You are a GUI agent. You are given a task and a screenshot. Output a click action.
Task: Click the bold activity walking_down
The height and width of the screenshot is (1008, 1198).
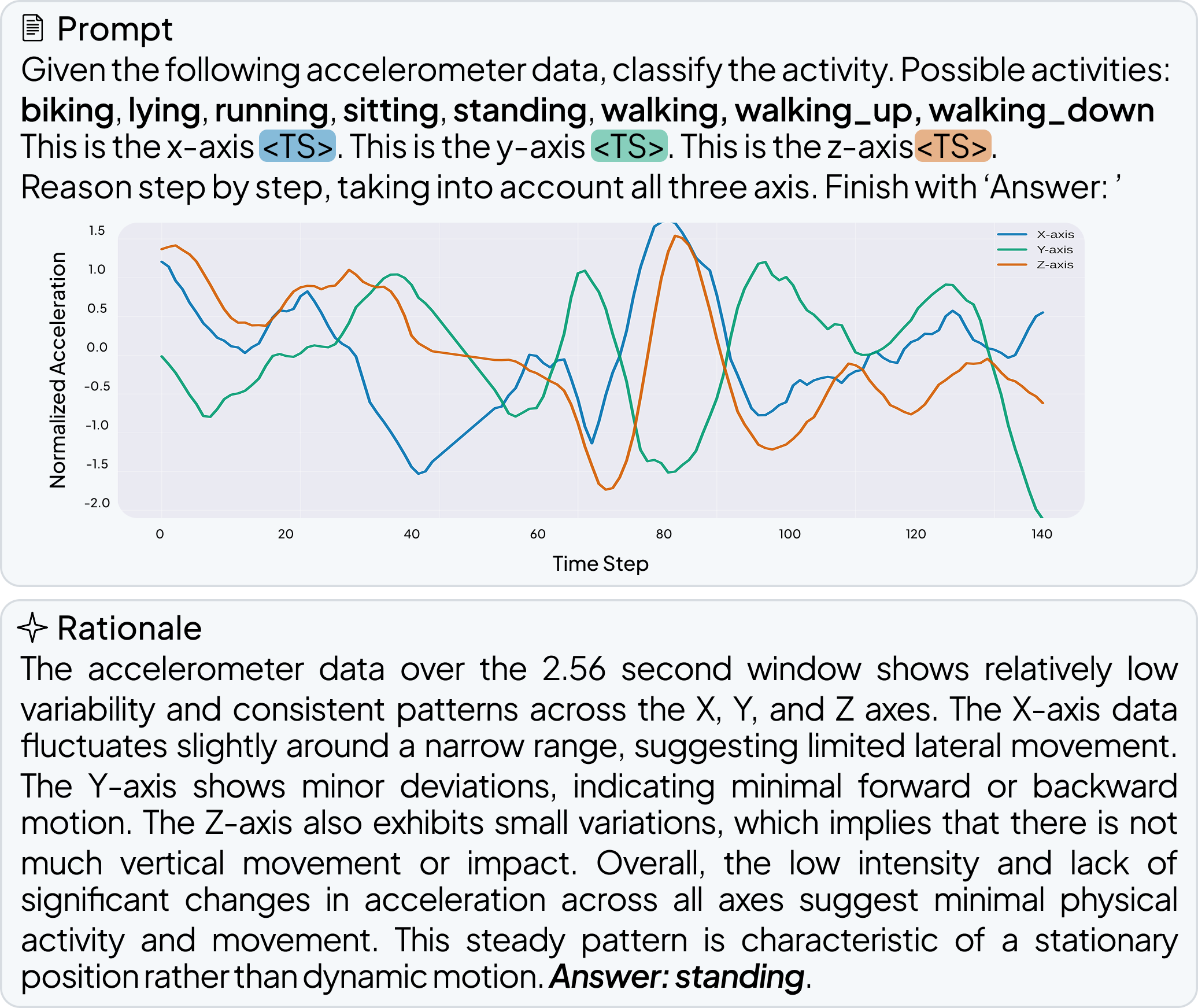1041,110
